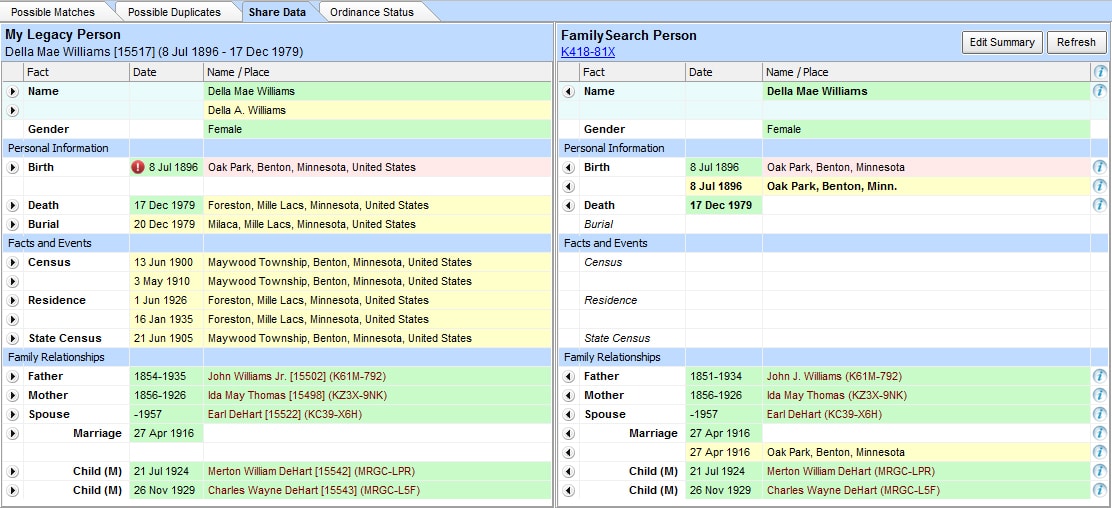Image resolution: width=1112 pixels, height=508 pixels.
Task: Click the Edit Summary button
Action: [1002, 43]
